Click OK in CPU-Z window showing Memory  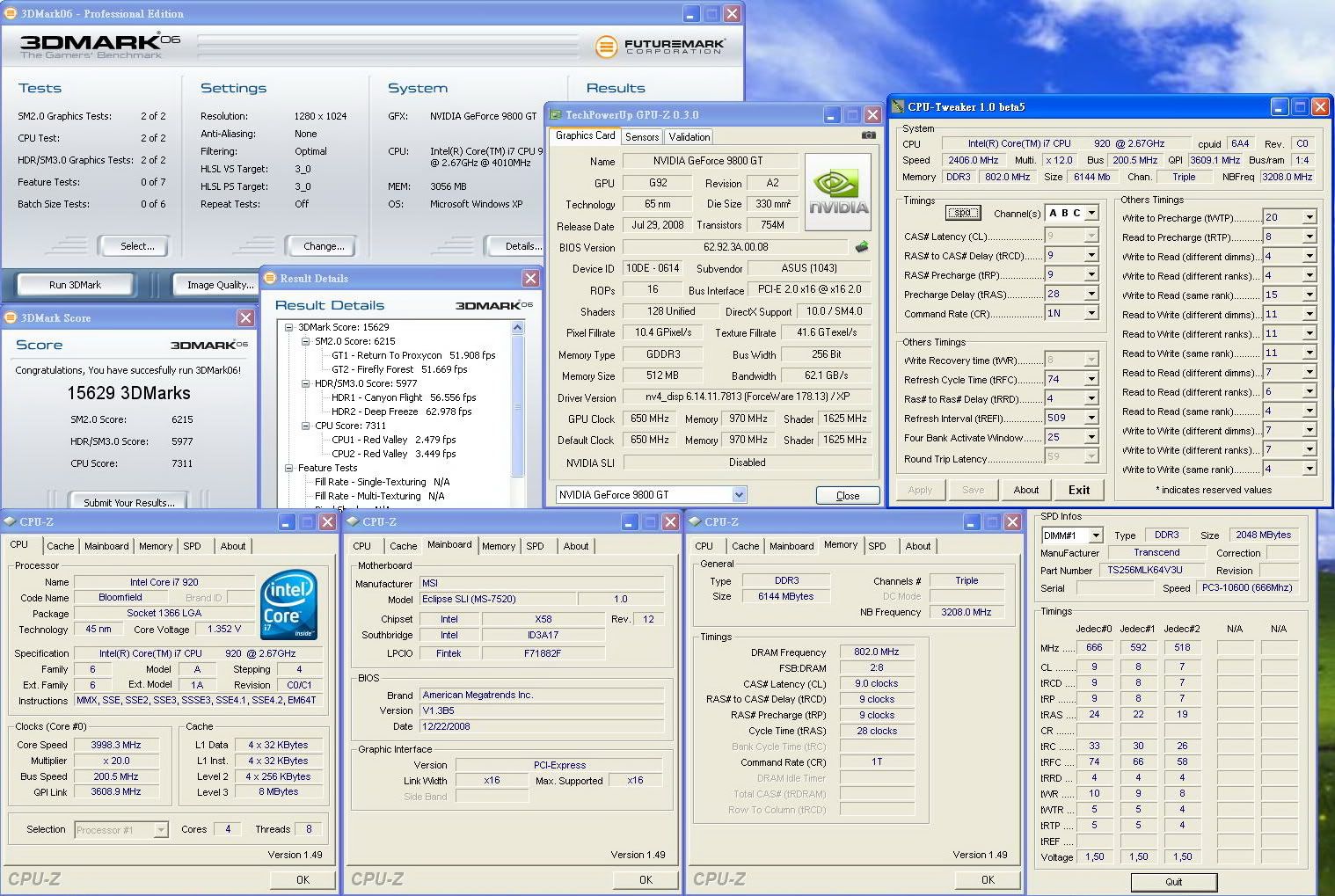(x=988, y=879)
